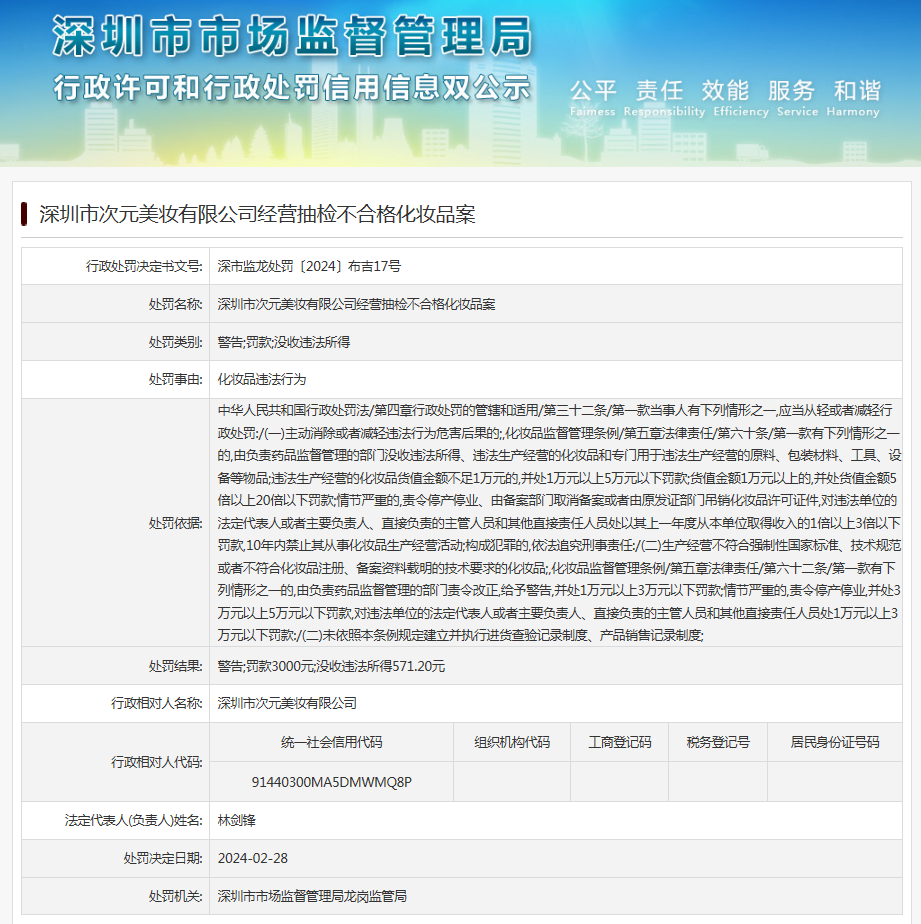
Task: Select the document number 深市监龙处罚〔2024〕布吉17号
Action: coord(309,266)
